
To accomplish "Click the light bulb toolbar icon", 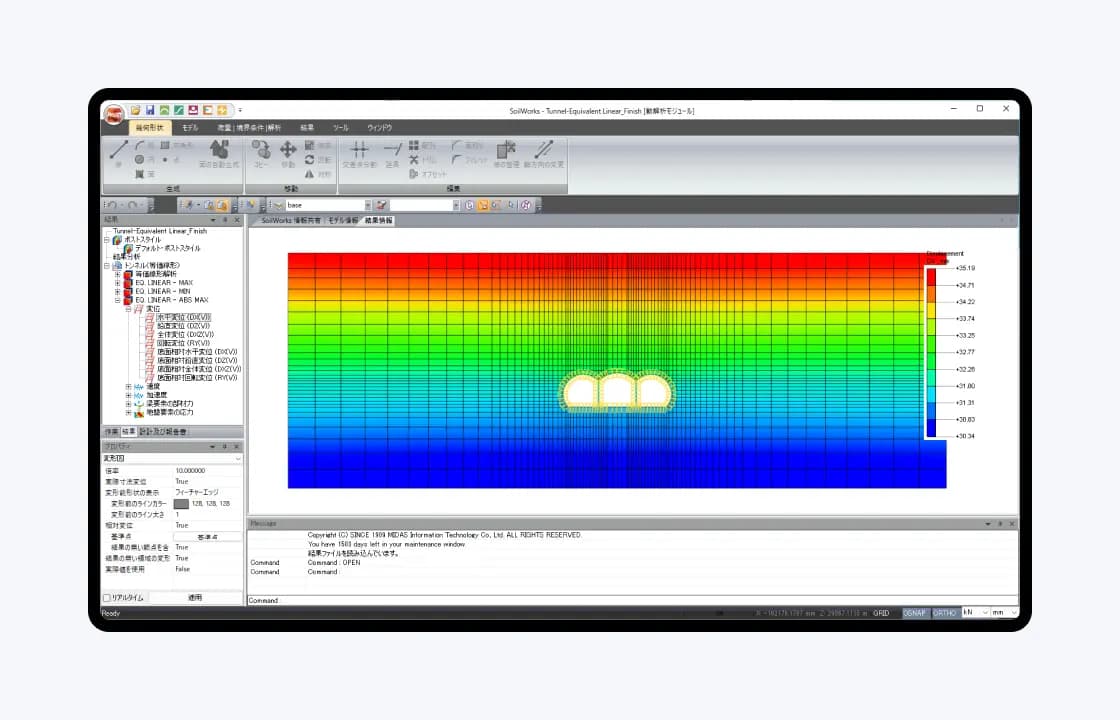I will pyautogui.click(x=250, y=206).
